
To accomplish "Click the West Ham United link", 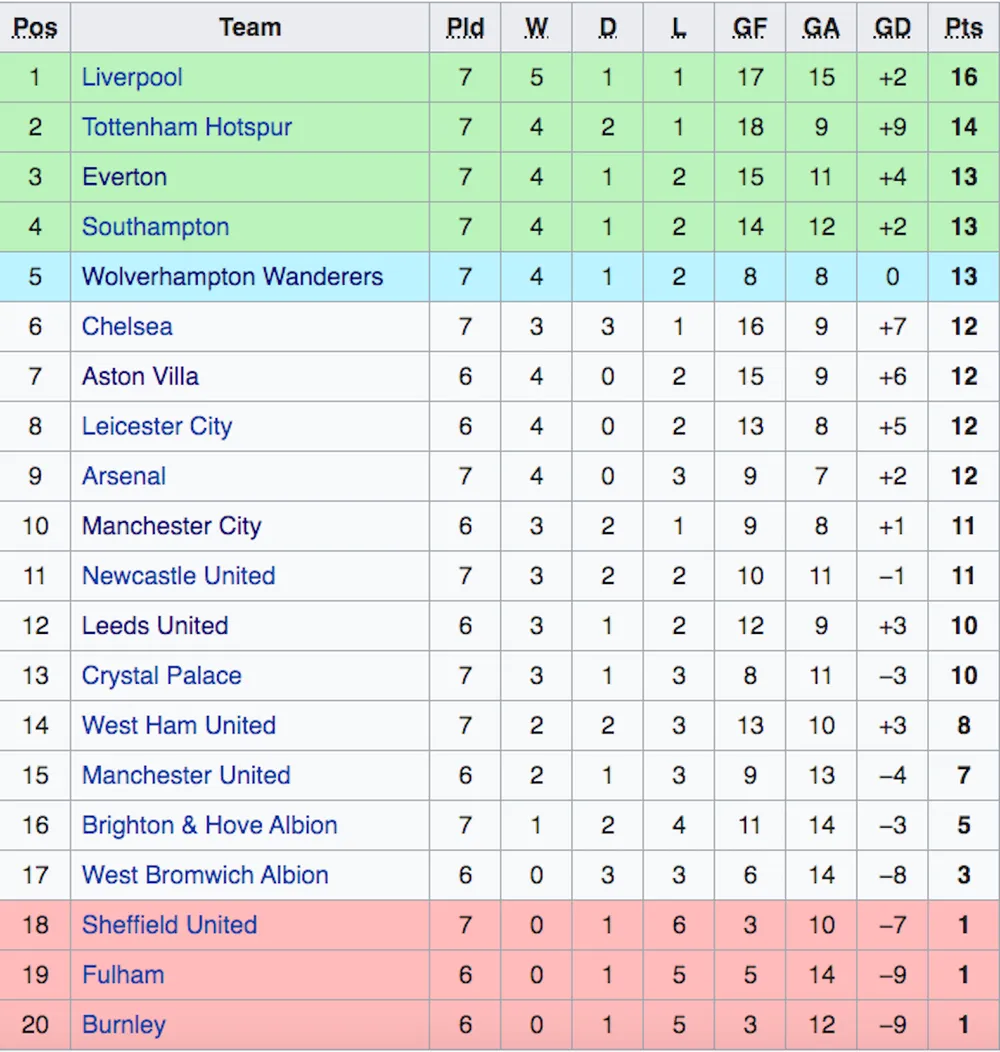I will [179, 725].
